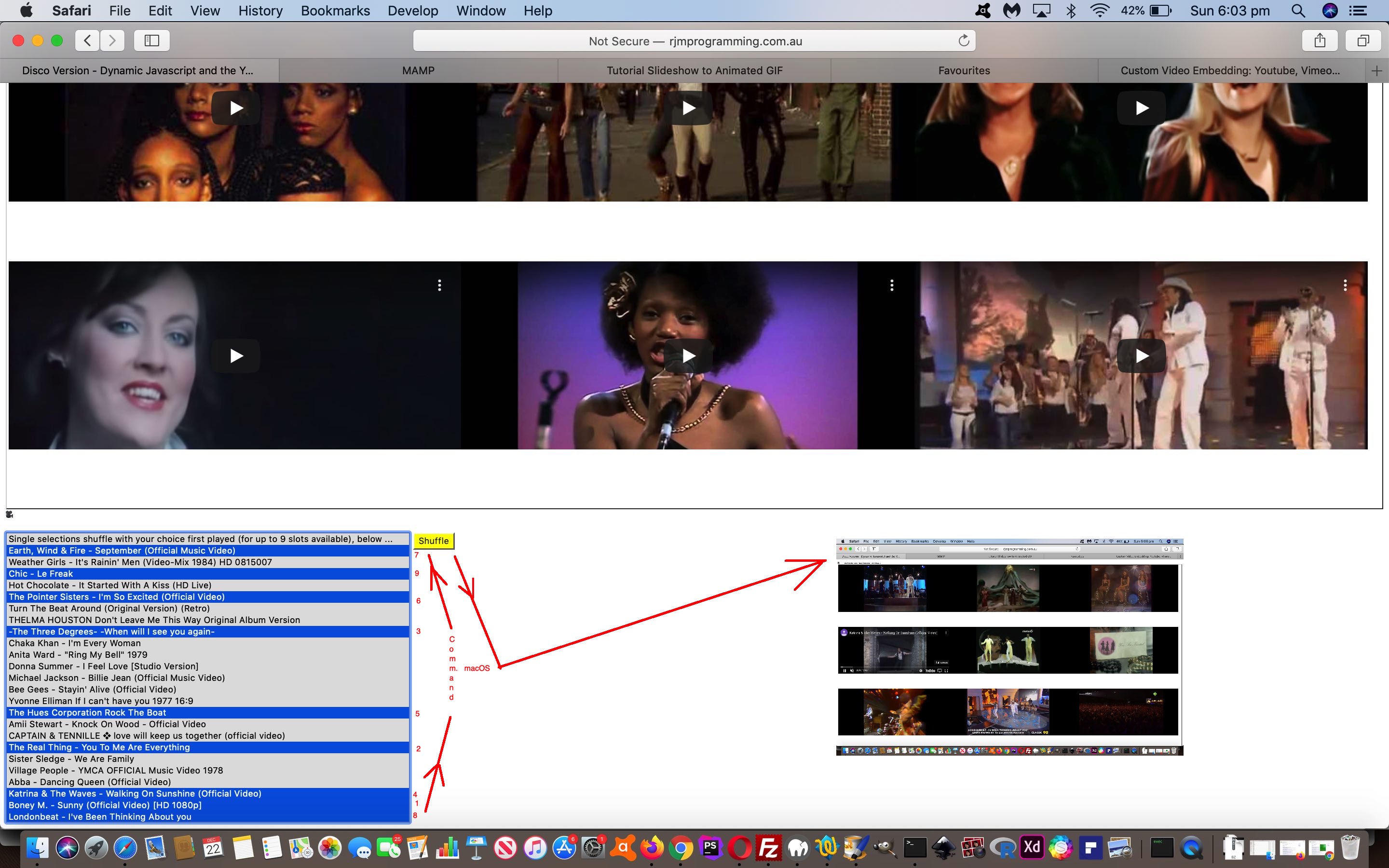Select 'Chic - Le Freak' option
The height and width of the screenshot is (868, 1389).
point(208,573)
